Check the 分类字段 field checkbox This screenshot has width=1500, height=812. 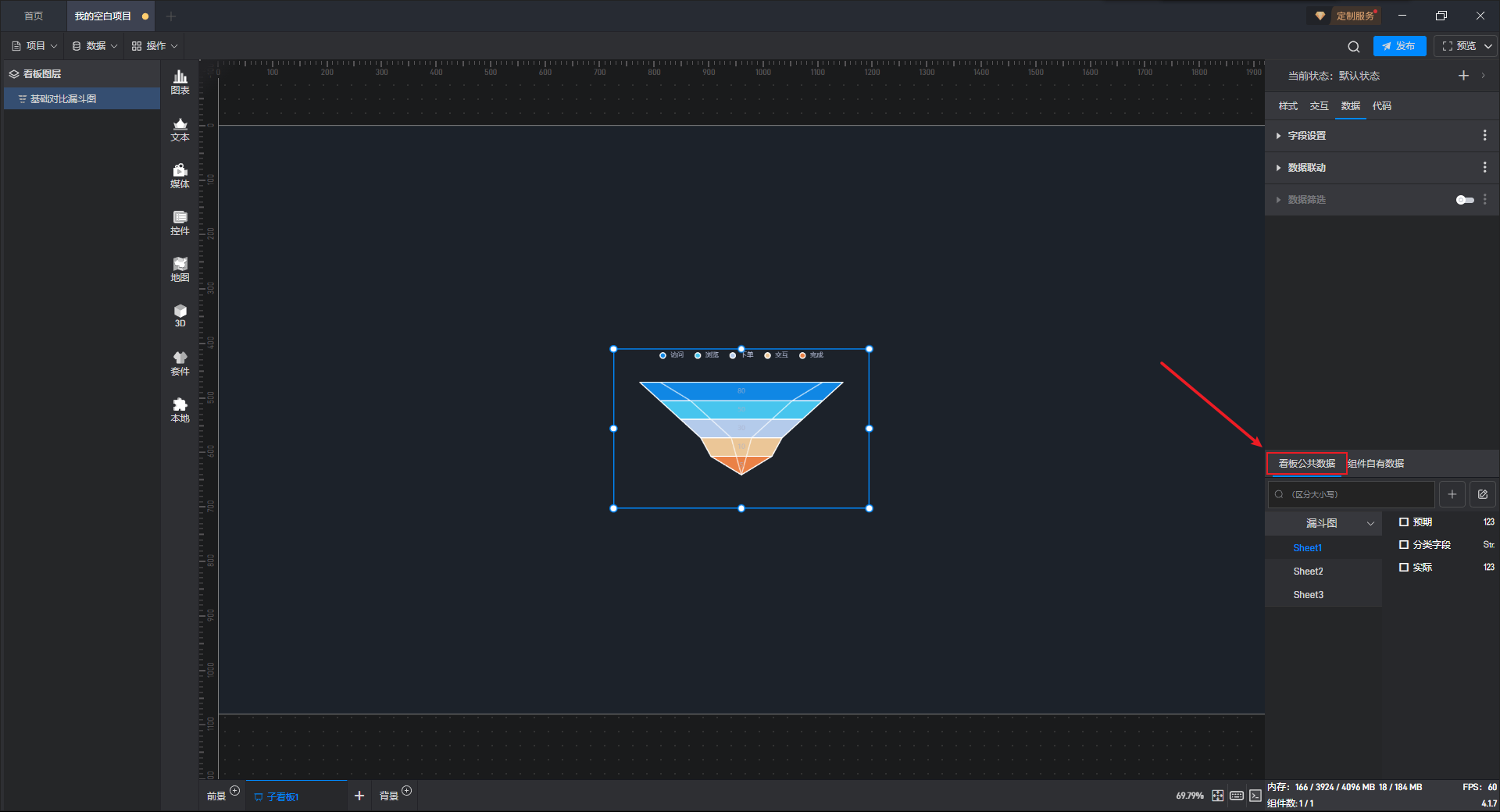click(x=1404, y=545)
